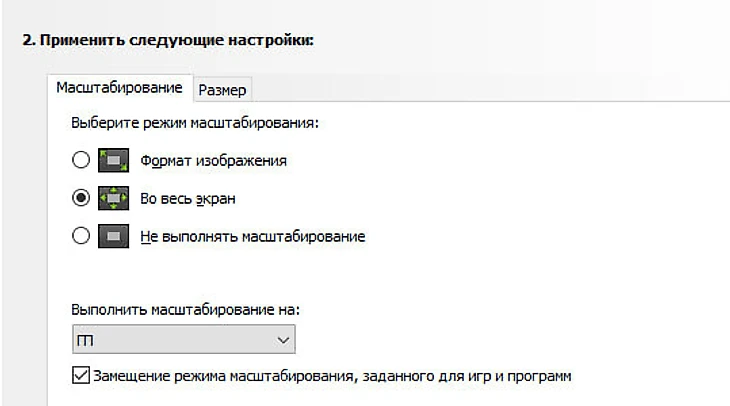Click the Выберите режим масштабирования caption
The image size is (730, 406).
194,124
